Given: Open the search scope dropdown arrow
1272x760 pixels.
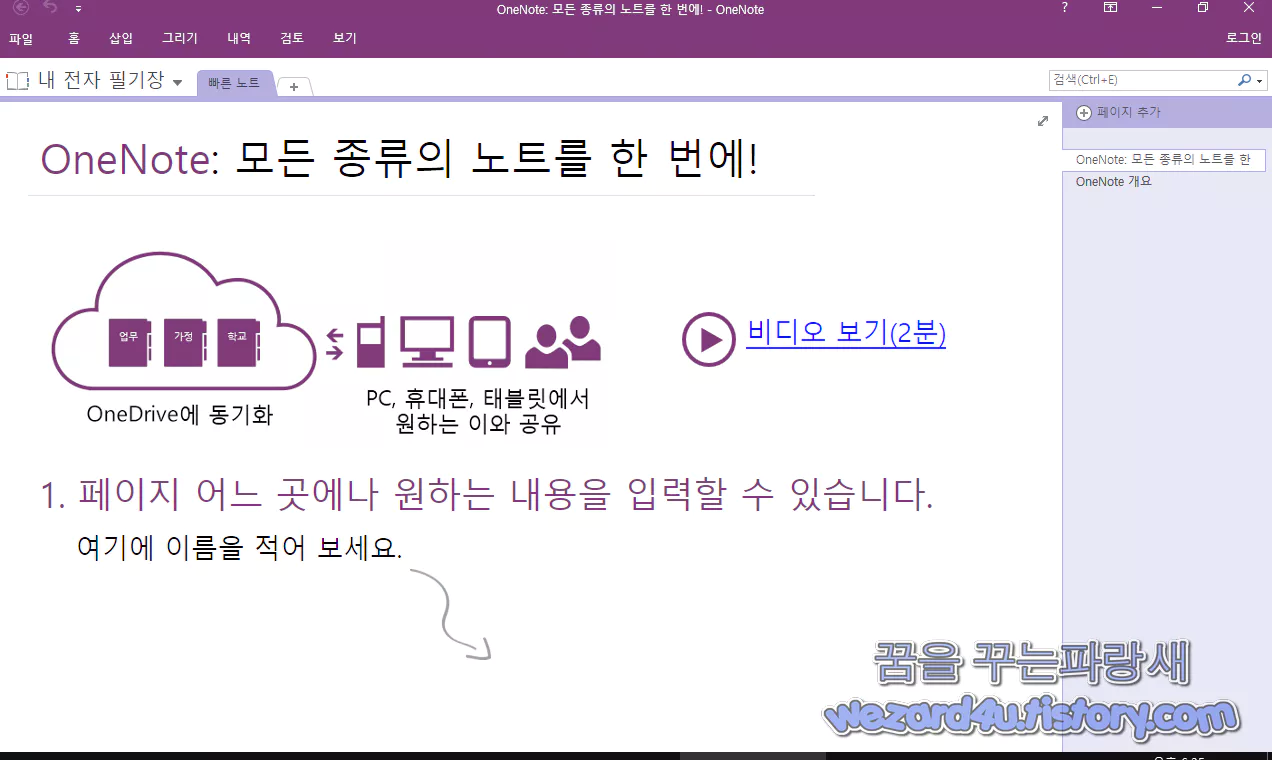Looking at the screenshot, I should click(1260, 80).
